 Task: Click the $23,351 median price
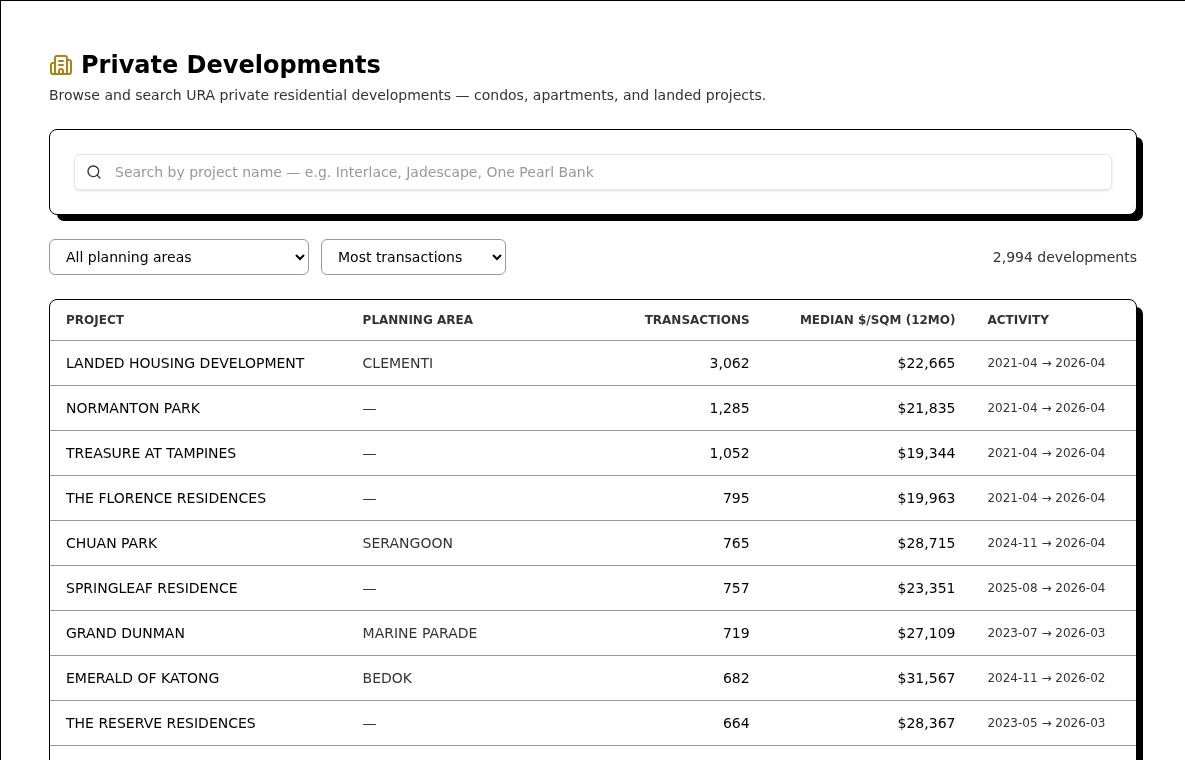[x=927, y=589]
